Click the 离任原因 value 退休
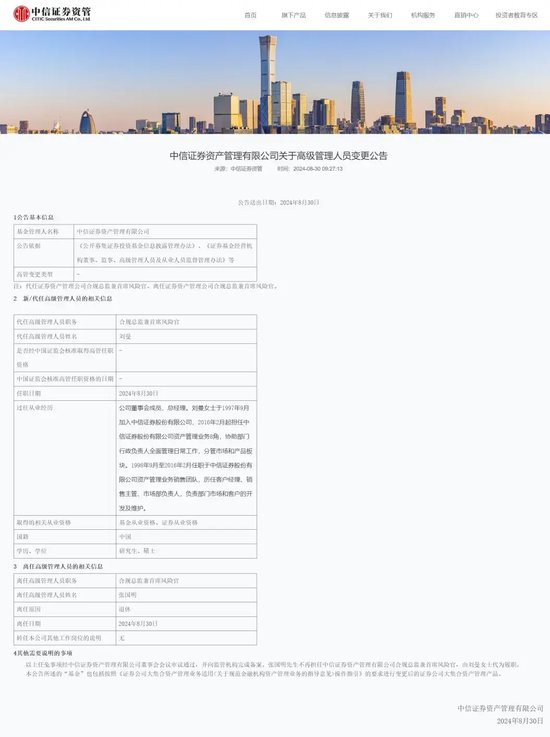Viewport: 550px width, 737px height. [187, 609]
